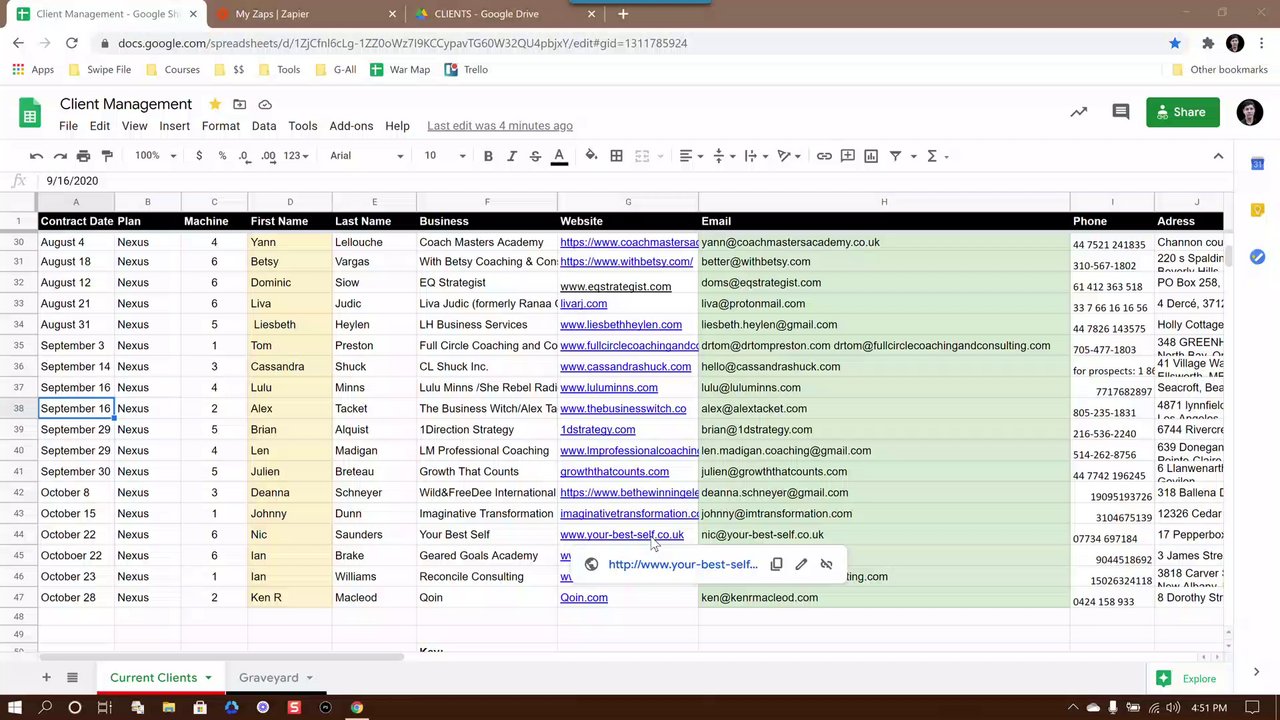Viewport: 1280px width, 720px height.
Task: Check the cloud save status icon
Action: [x=265, y=104]
